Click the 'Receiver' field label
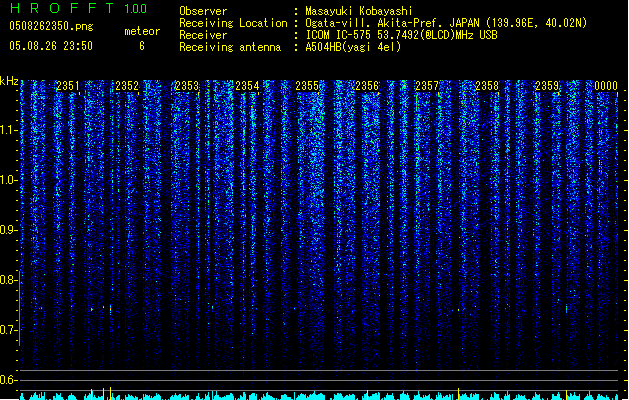This screenshot has width=629, height=400. pos(203,35)
